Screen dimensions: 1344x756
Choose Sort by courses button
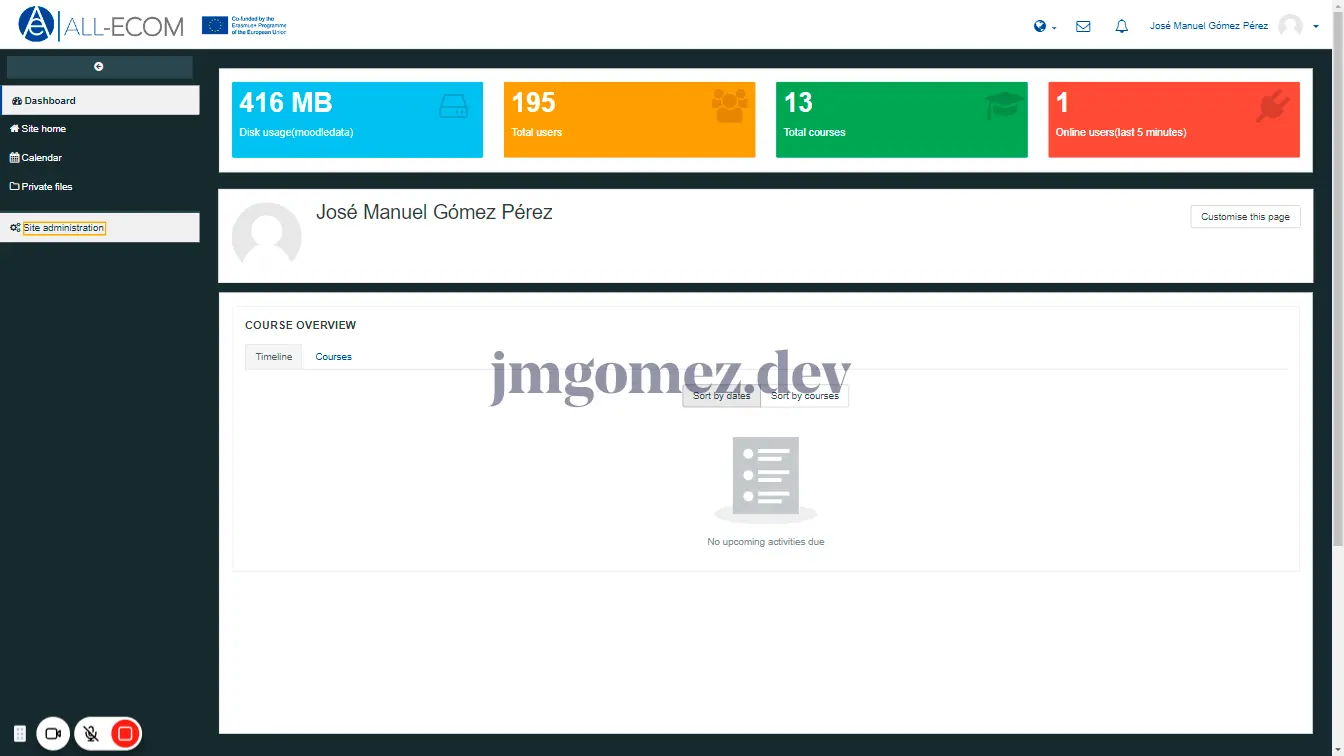[x=805, y=396]
